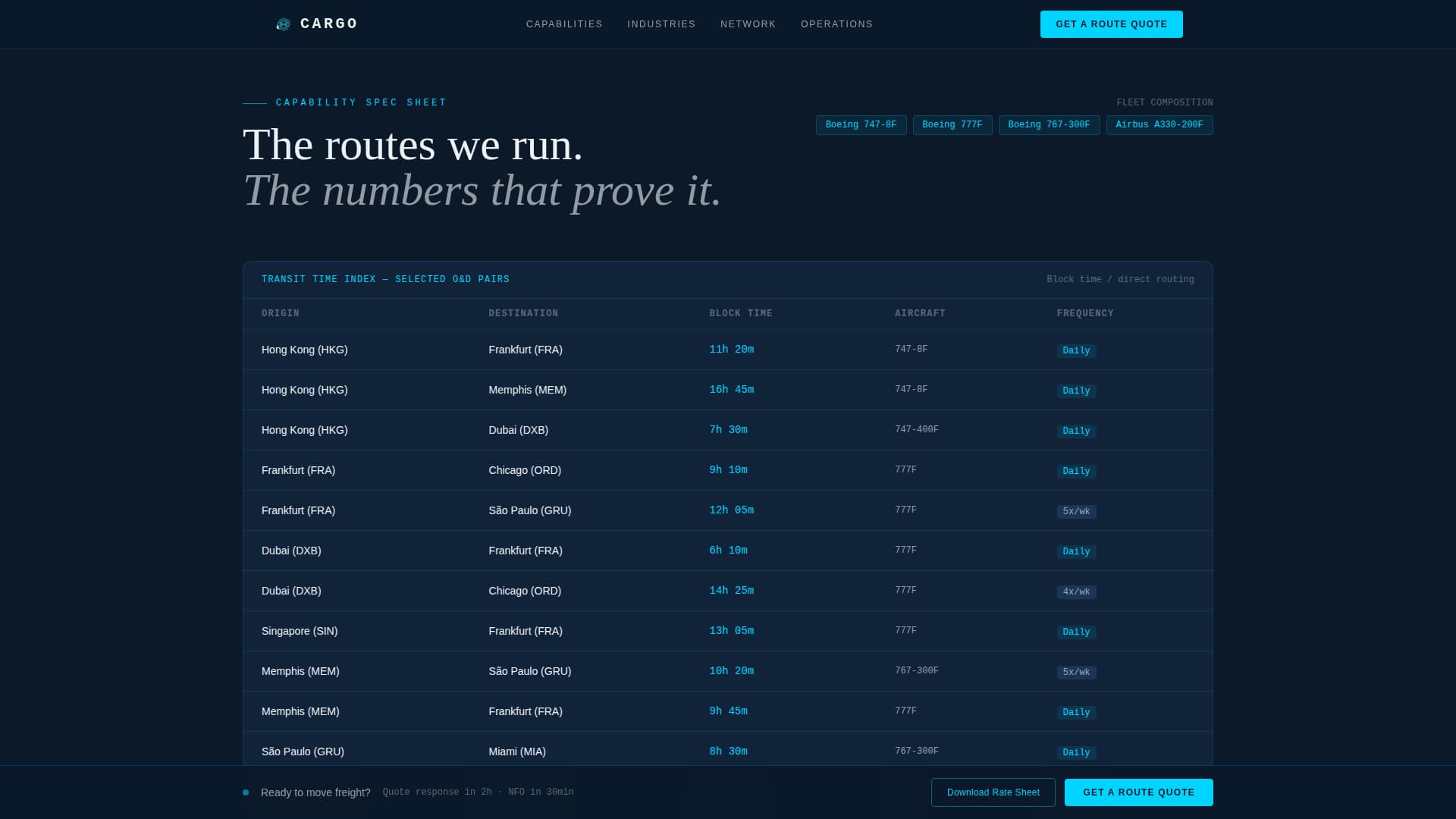
Task: Click the 747-8F aircraft cell for Memphis route
Action: (911, 389)
